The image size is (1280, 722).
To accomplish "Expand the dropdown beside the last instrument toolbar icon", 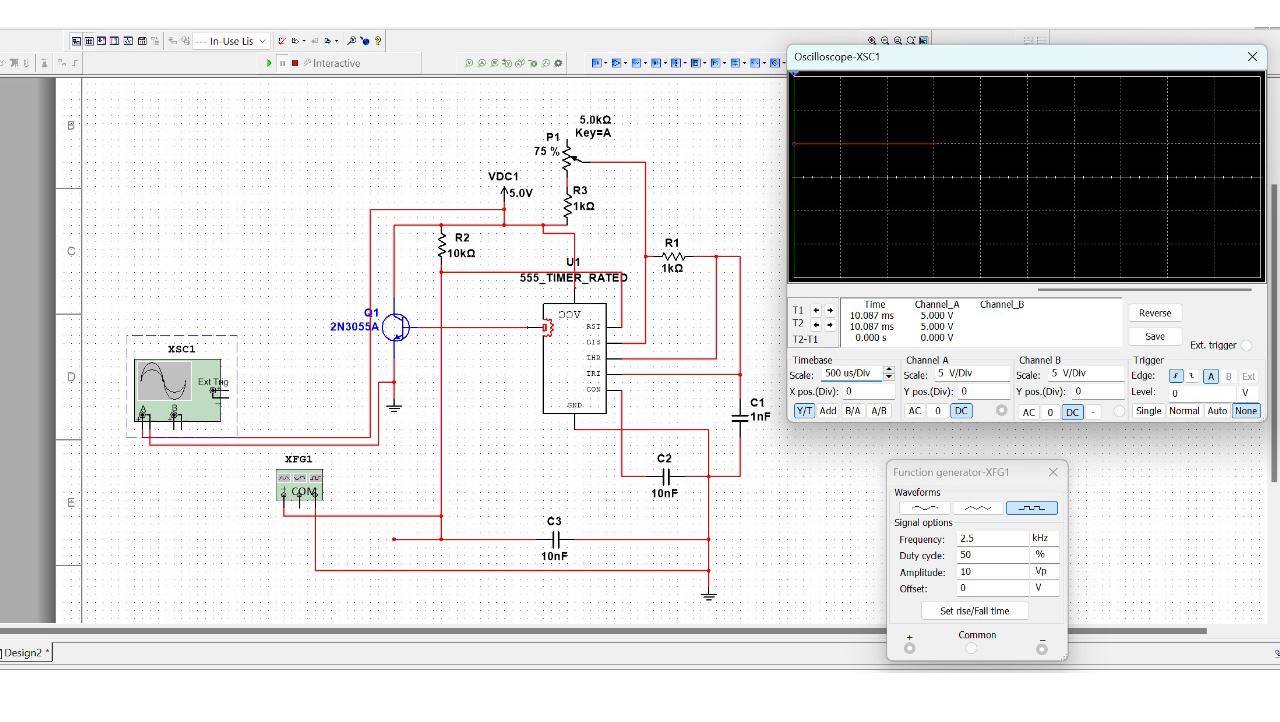I will click(784, 62).
